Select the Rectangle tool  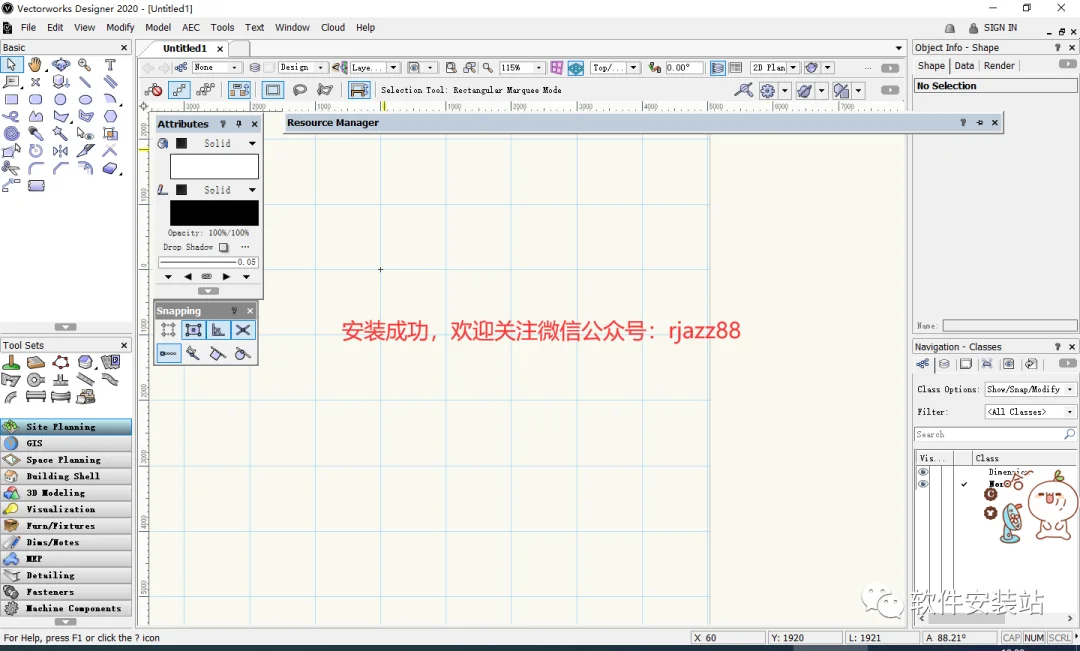(x=11, y=99)
